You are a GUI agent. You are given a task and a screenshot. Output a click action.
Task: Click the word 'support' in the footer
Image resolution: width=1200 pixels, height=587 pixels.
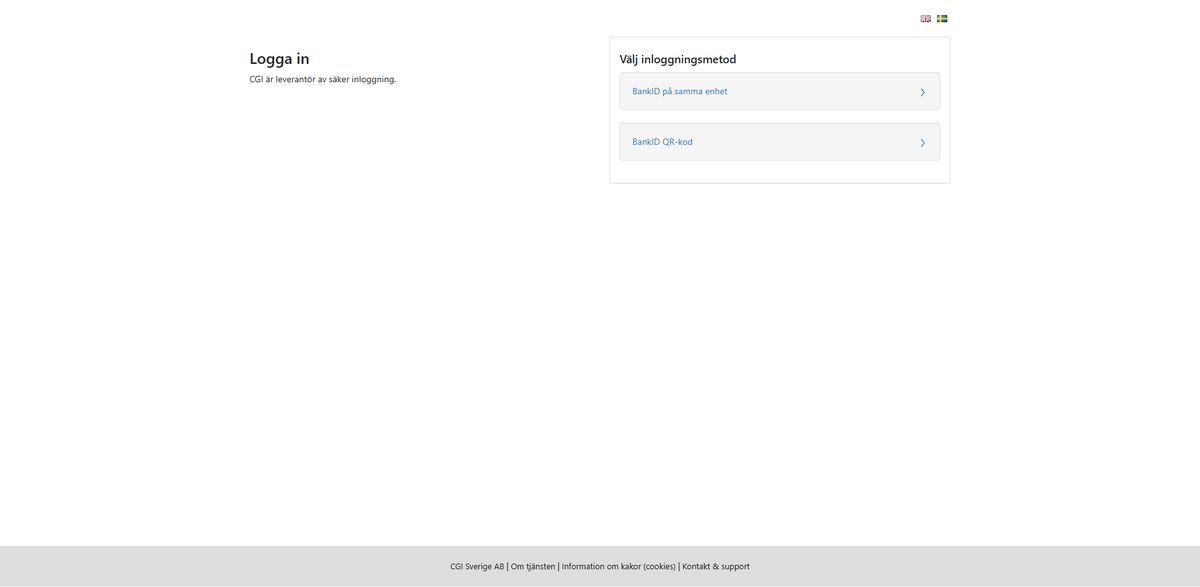click(735, 566)
